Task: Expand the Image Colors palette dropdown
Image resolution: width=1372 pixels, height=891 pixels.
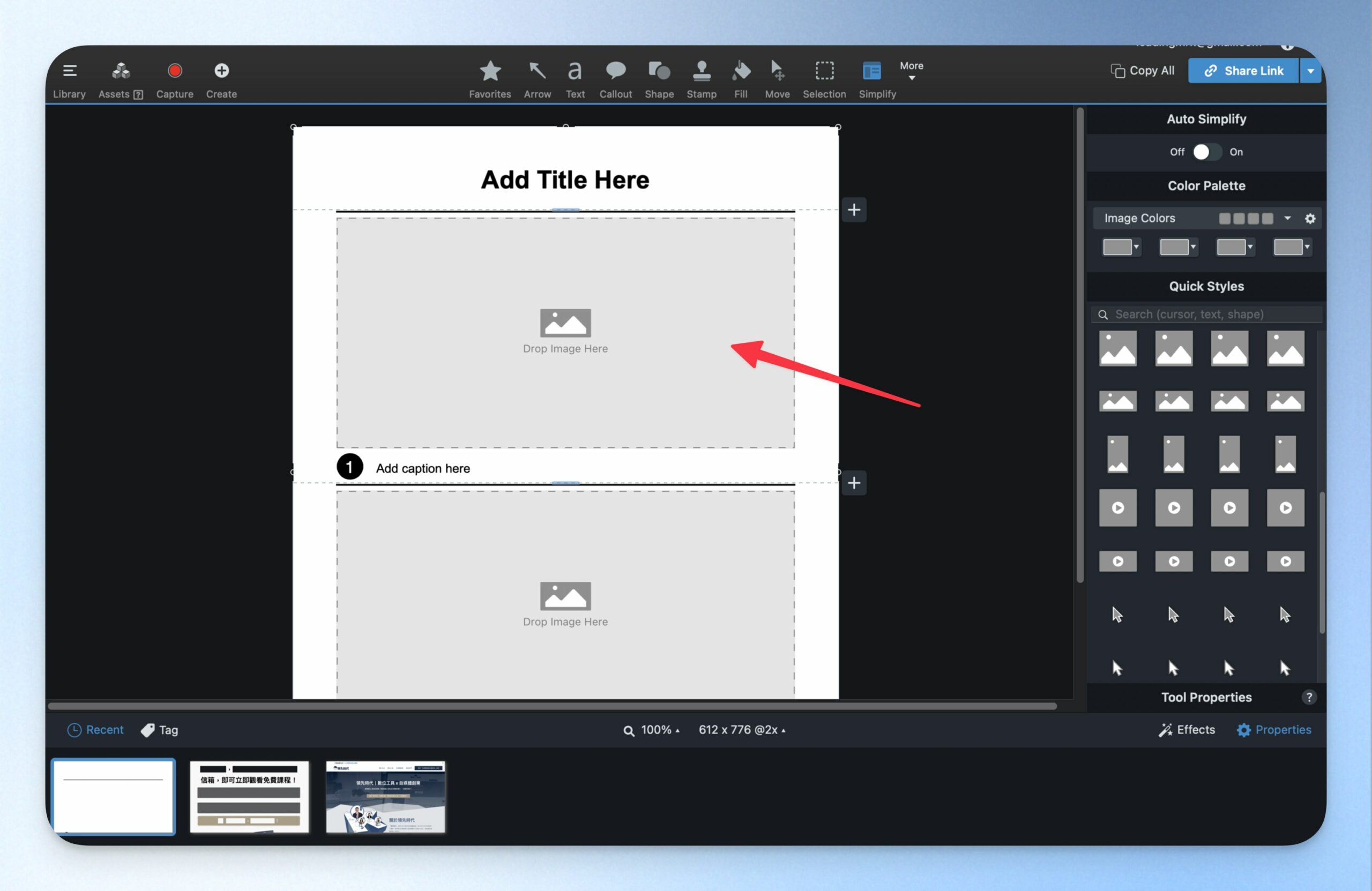Action: tap(1287, 218)
